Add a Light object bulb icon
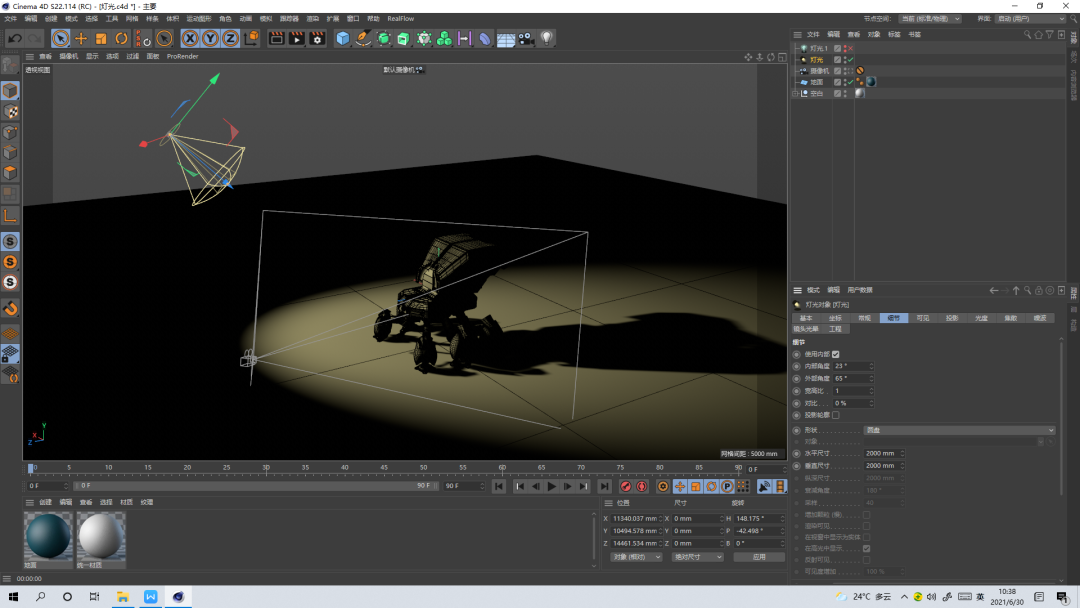The width and height of the screenshot is (1080, 608). click(x=547, y=39)
